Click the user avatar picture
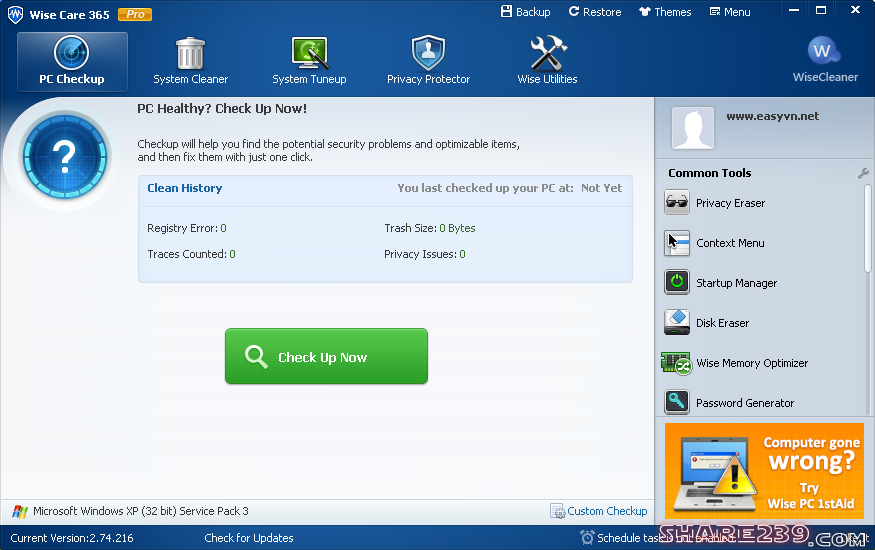The width and height of the screenshot is (875, 550). tap(693, 128)
